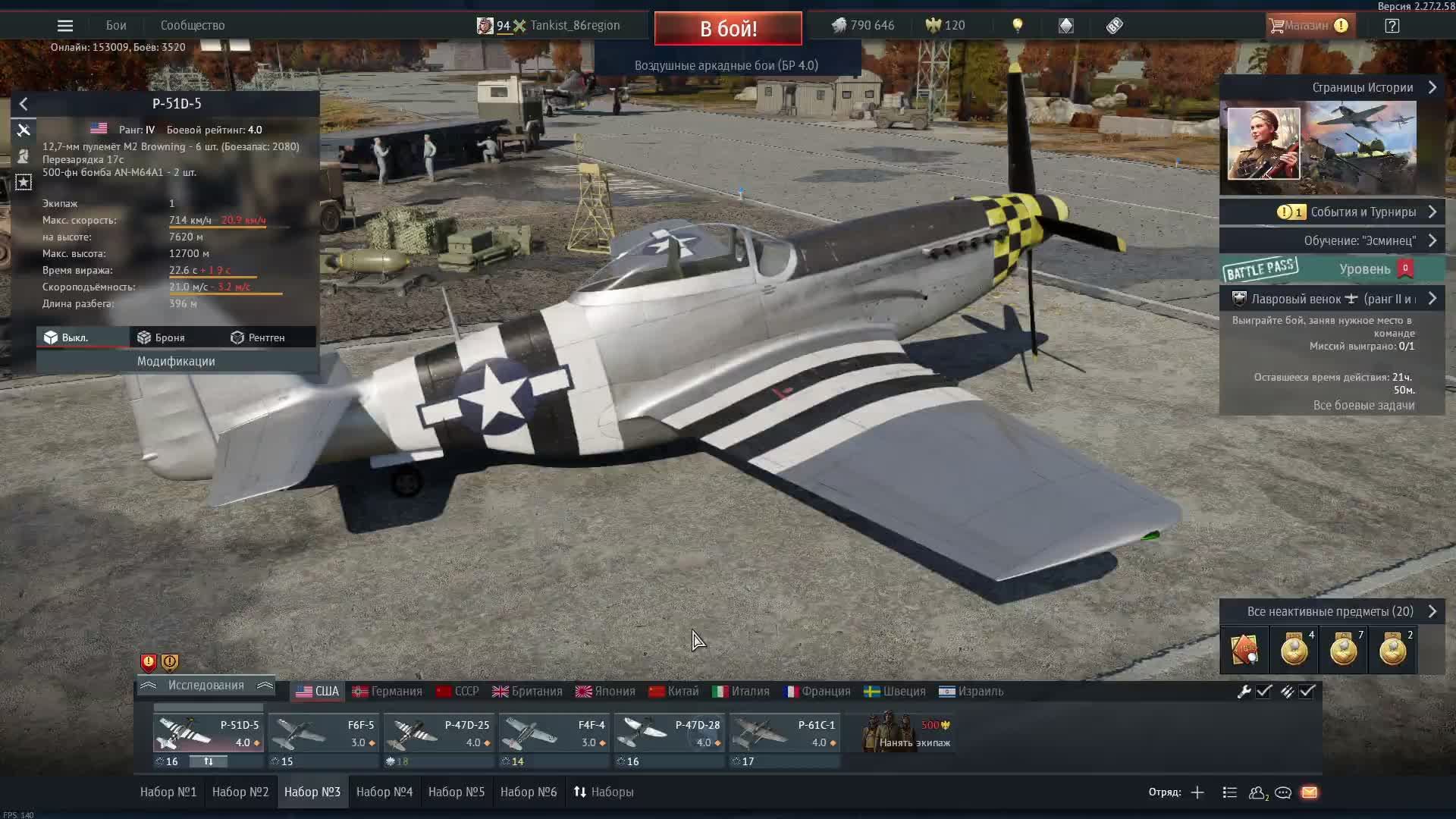
Task: Select the Германия nation tab
Action: tap(388, 692)
